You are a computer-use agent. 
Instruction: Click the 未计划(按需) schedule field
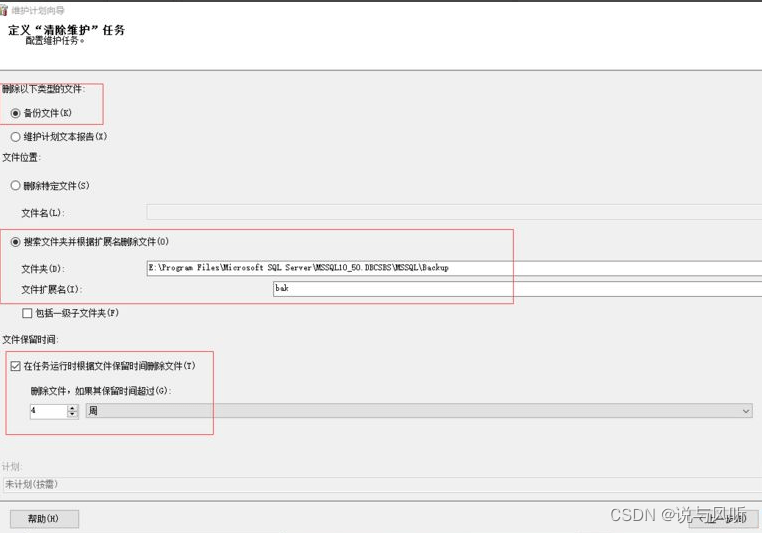(x=381, y=484)
